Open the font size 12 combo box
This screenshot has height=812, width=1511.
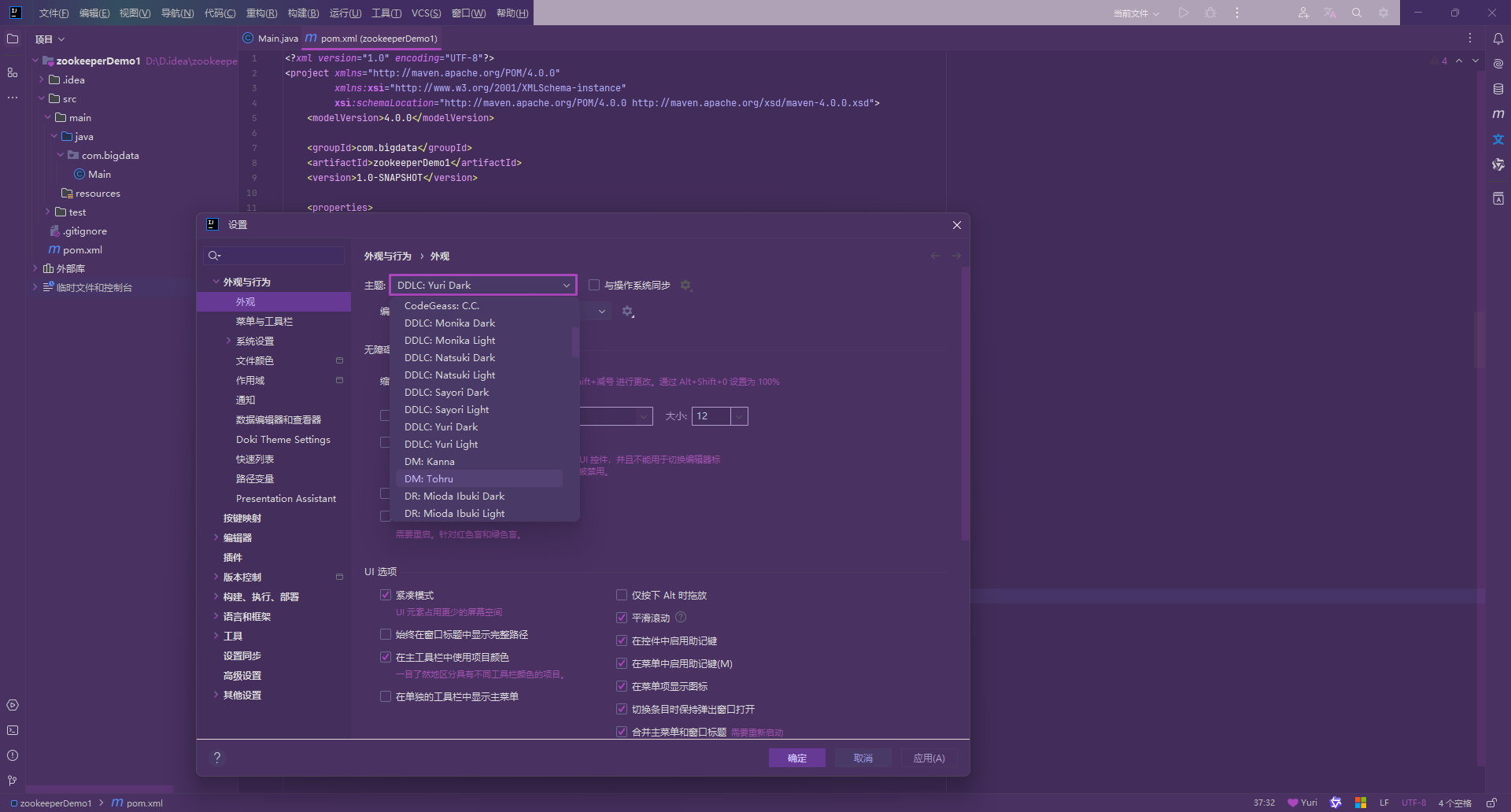point(719,416)
